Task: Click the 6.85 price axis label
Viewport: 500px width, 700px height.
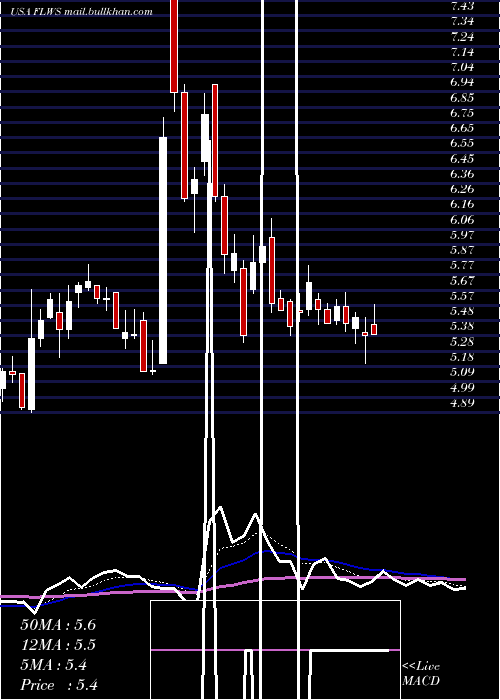Action: click(462, 97)
